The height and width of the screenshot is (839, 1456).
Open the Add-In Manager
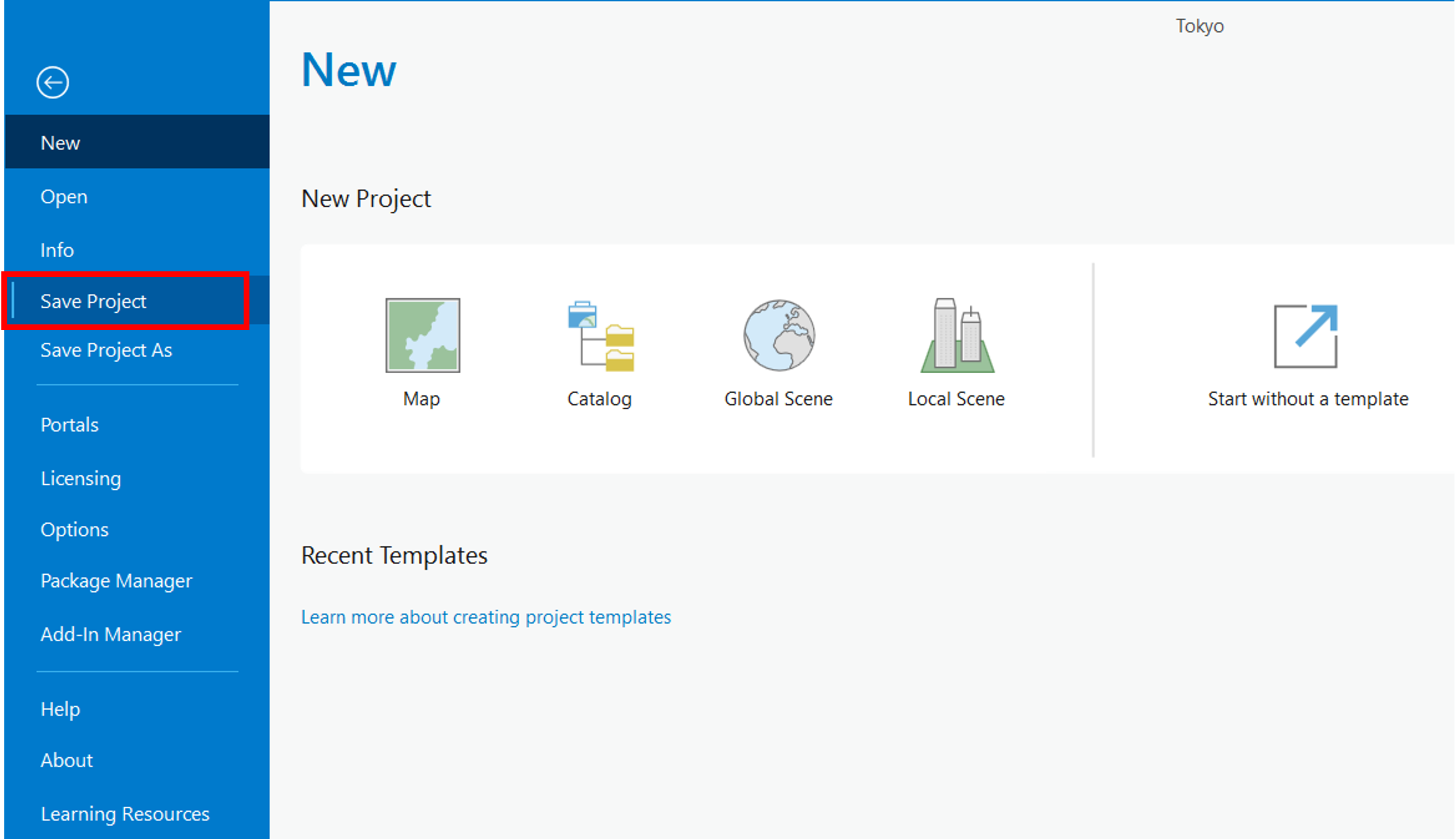click(x=137, y=634)
